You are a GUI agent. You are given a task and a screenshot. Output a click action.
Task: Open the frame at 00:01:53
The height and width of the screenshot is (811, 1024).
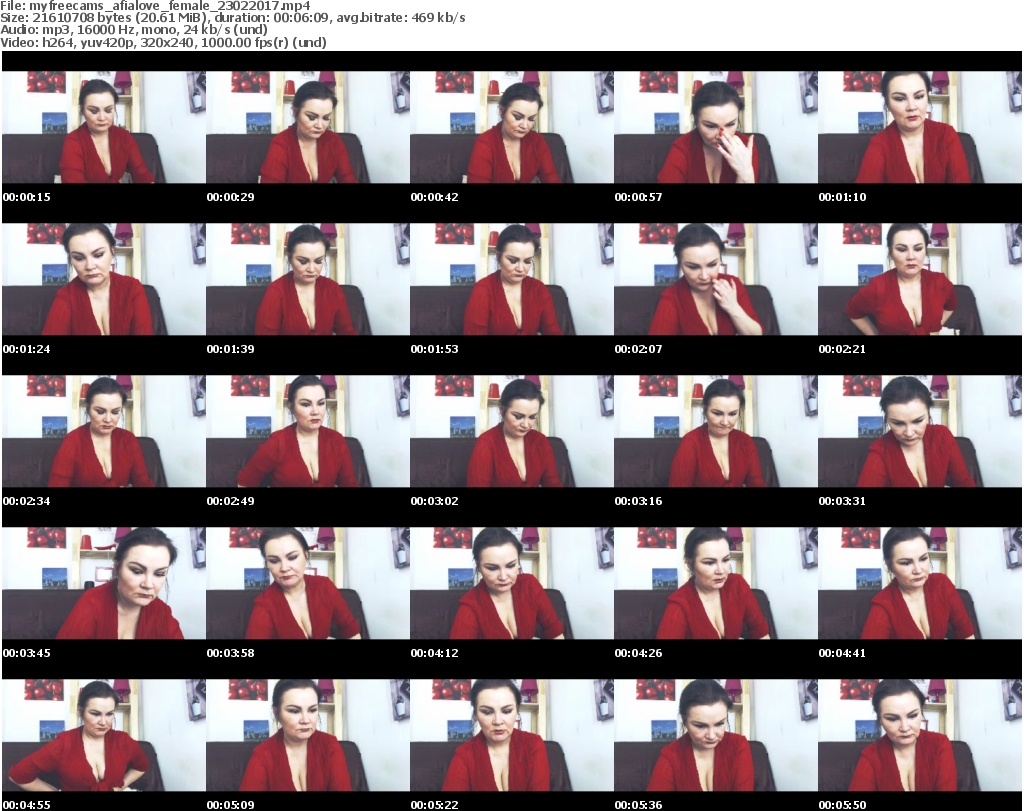pos(512,279)
